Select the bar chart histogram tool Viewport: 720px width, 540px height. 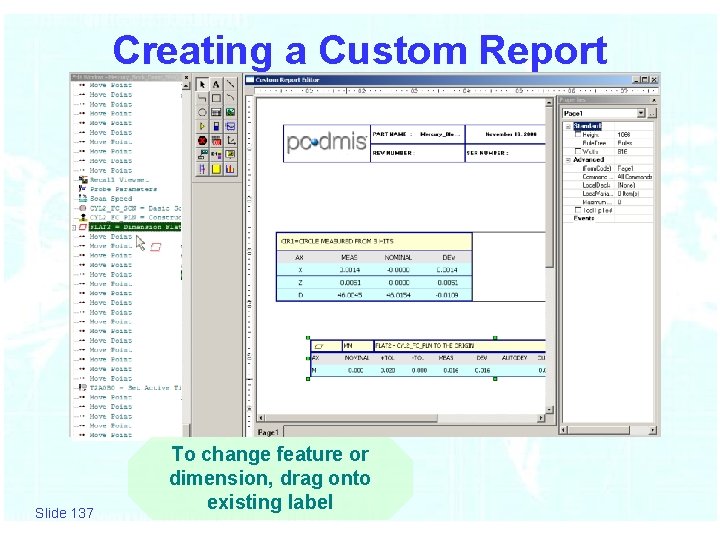click(x=231, y=169)
